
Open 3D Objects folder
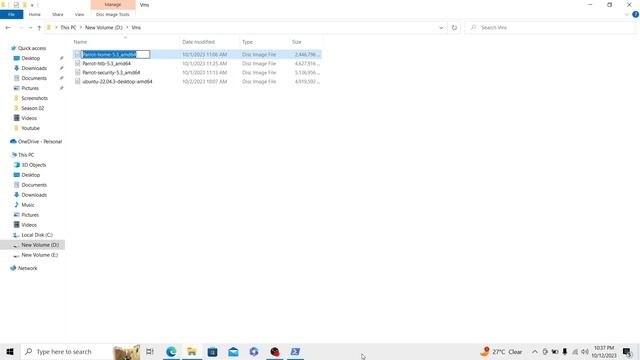[33, 165]
